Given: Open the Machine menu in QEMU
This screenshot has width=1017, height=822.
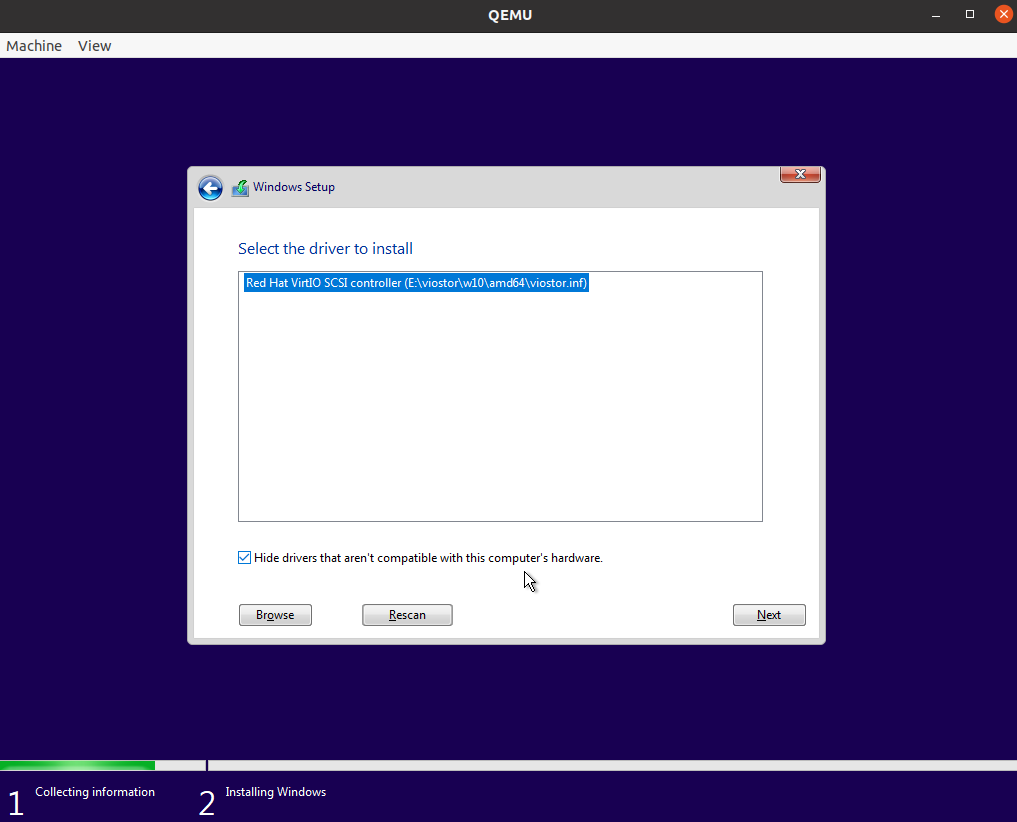Looking at the screenshot, I should [x=34, y=46].
